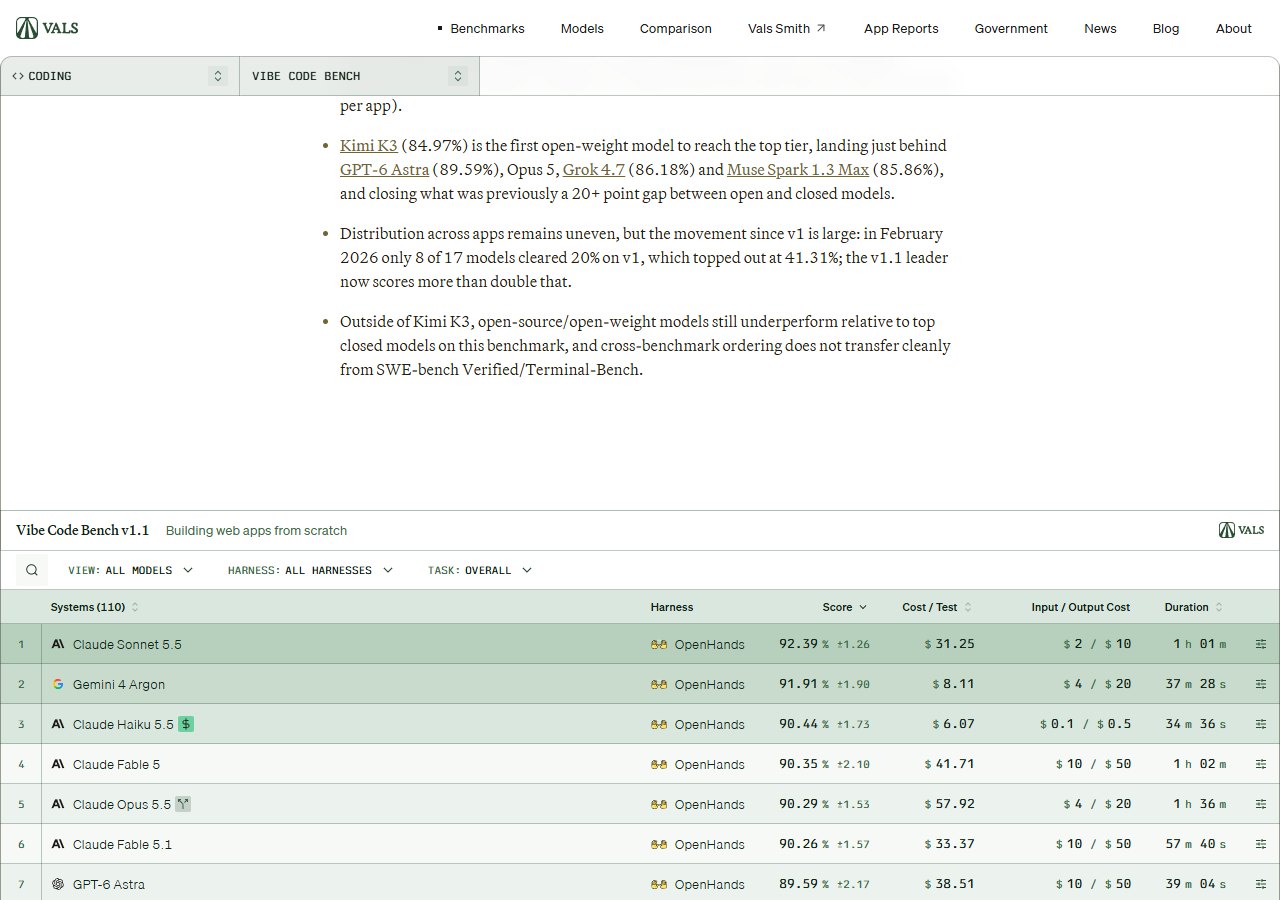
Task: Expand the HARNESS: ALL HARNESSES filter
Action: tap(310, 570)
